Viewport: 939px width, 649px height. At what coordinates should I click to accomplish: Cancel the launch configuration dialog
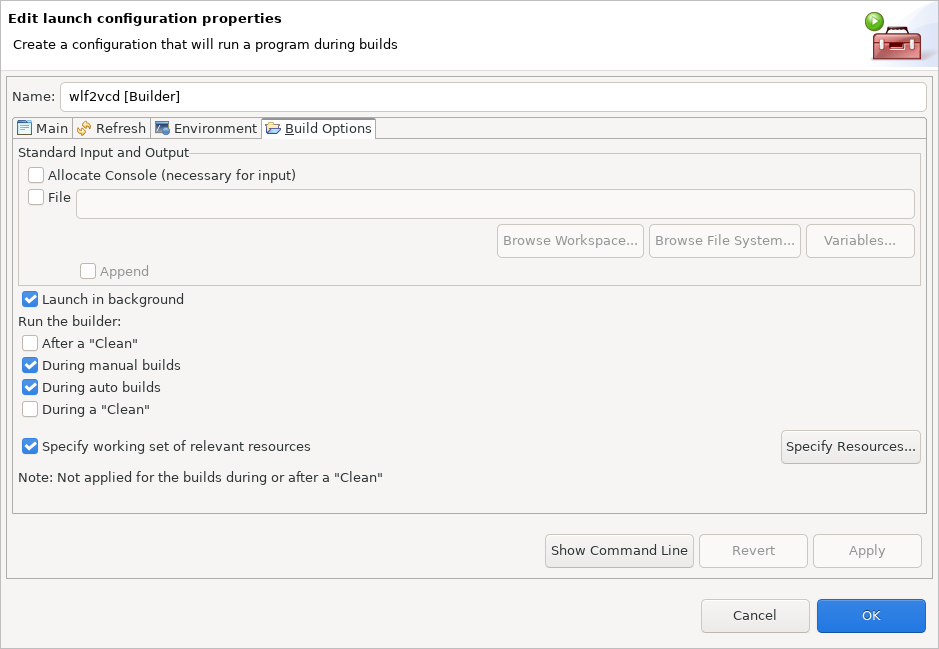point(755,616)
